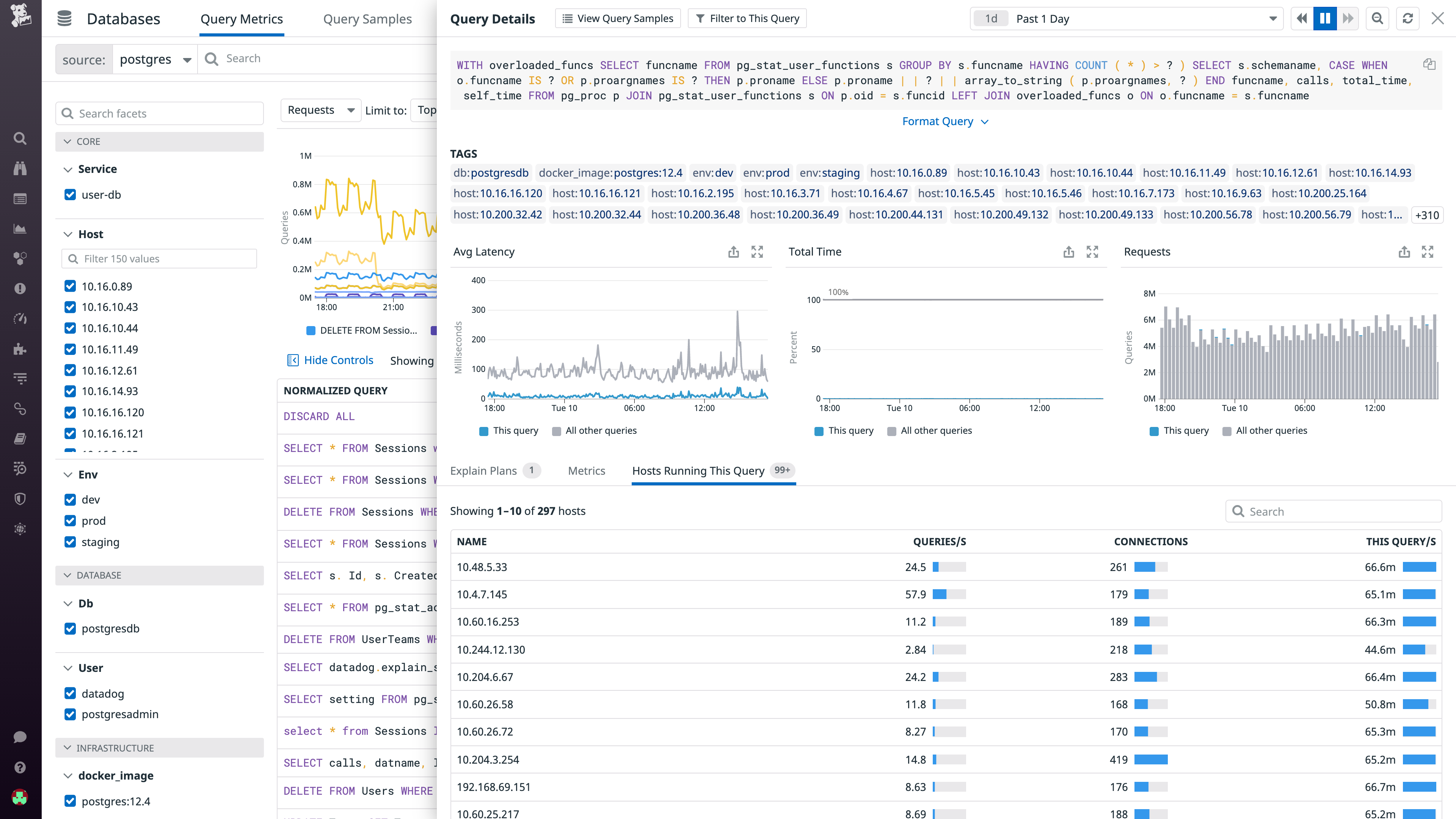Viewport: 1456px width, 819px height.
Task: Open the Watchdog binoculars icon
Action: pos(20,168)
